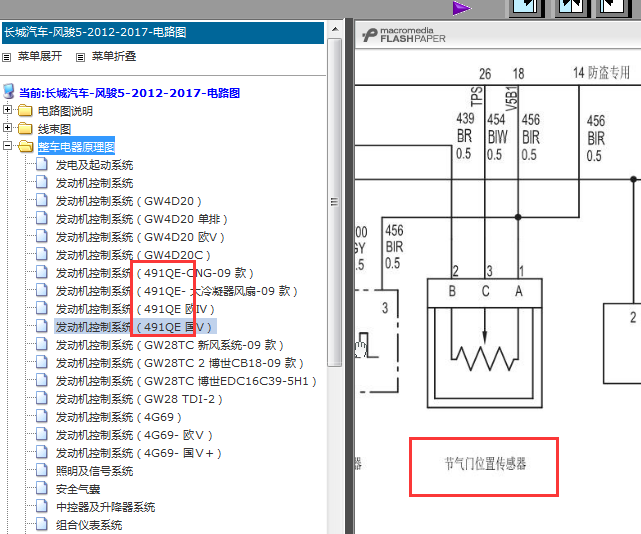The image size is (641, 534).
Task: Open 发动机控制系统 (GW28TC 2 博世CB18-09 款) document
Action: pyautogui.click(x=180, y=363)
